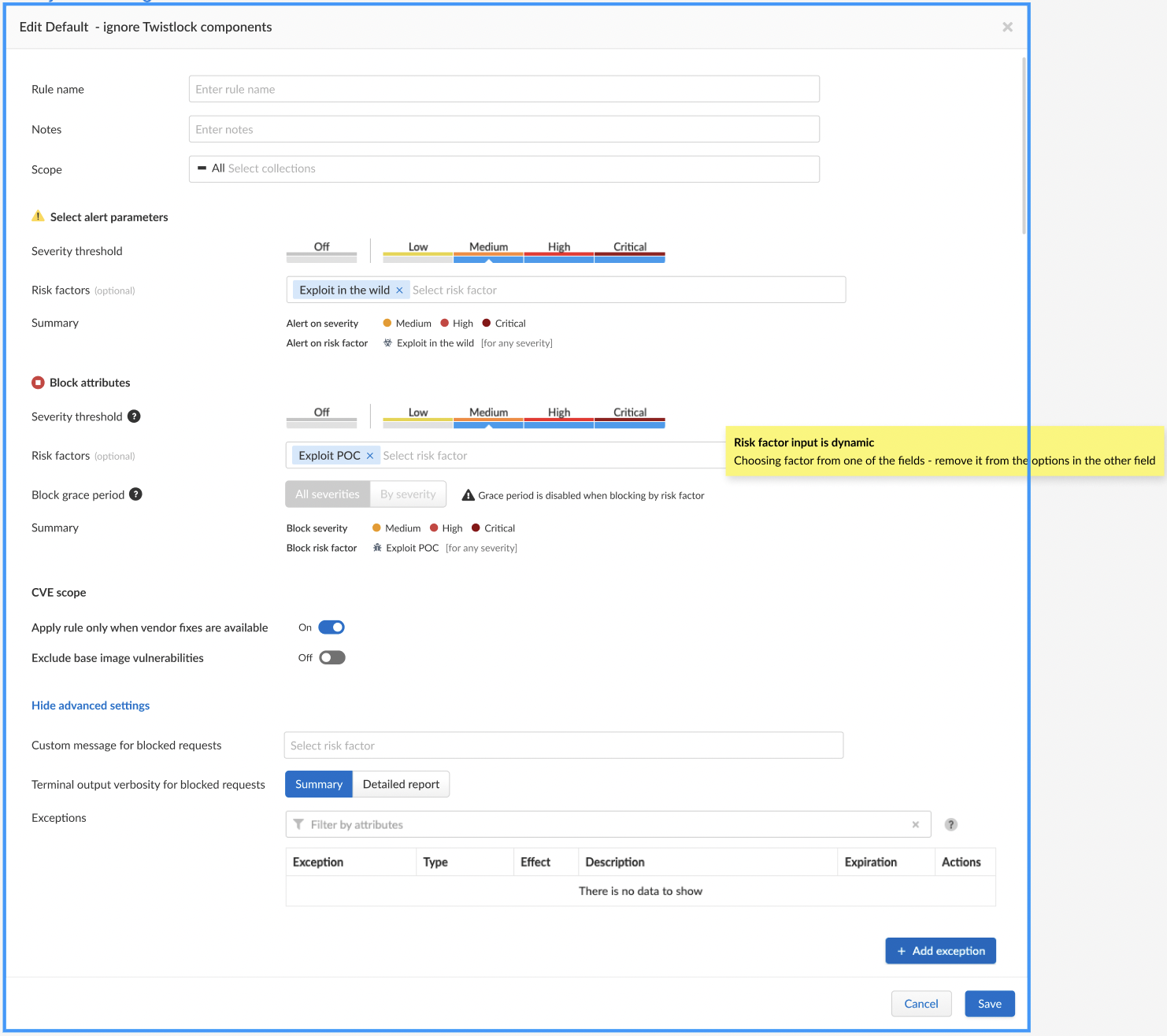Set alert severity threshold to Critical
Screen dimensions: 1167x1036
[x=630, y=251]
